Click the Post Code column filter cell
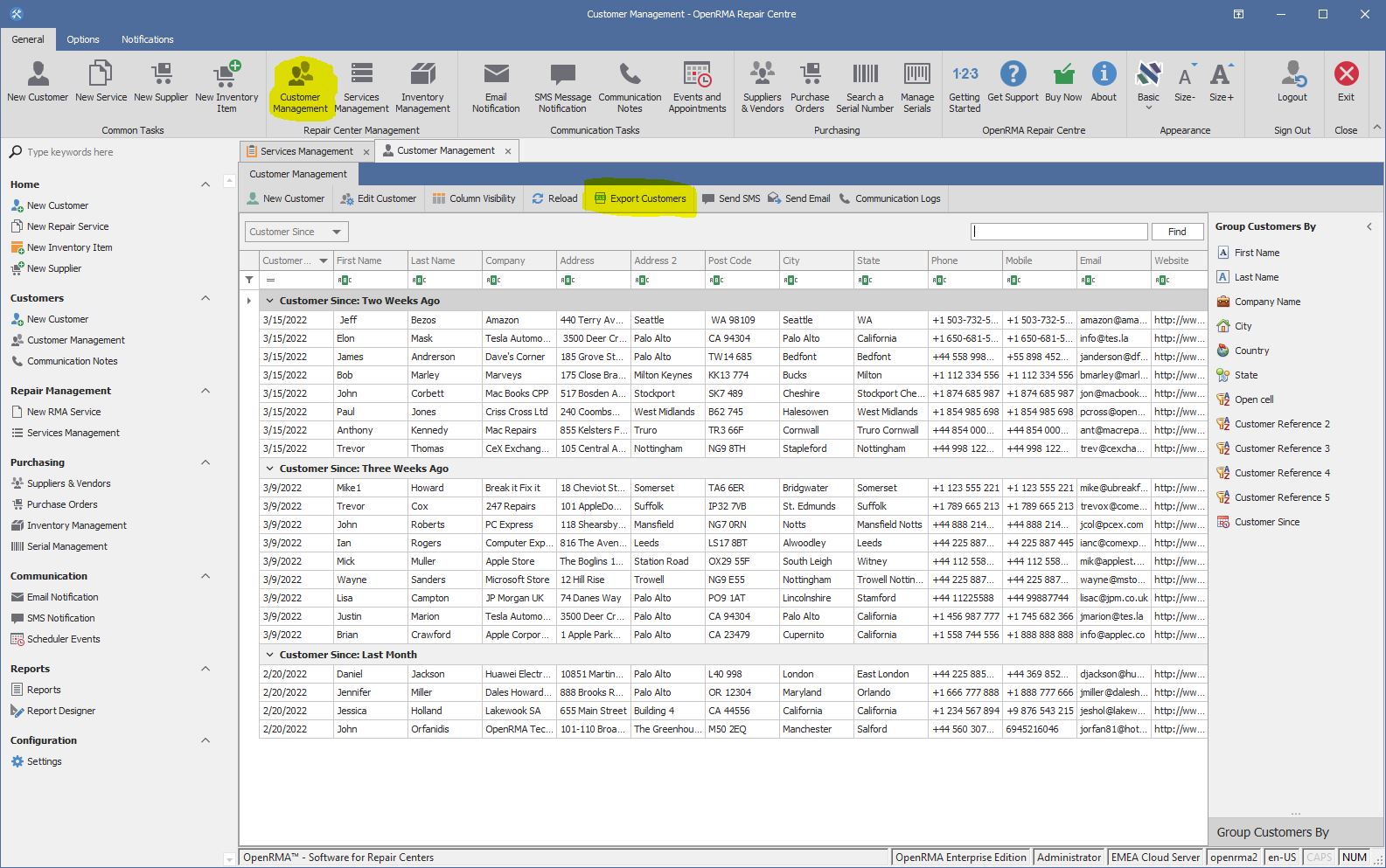Image resolution: width=1386 pixels, height=868 pixels. [x=742, y=280]
